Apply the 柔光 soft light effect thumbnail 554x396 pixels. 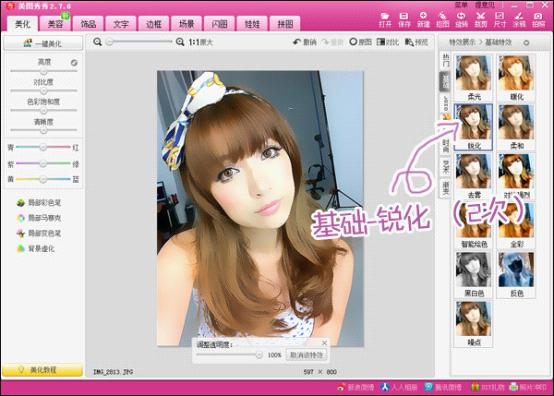473,78
